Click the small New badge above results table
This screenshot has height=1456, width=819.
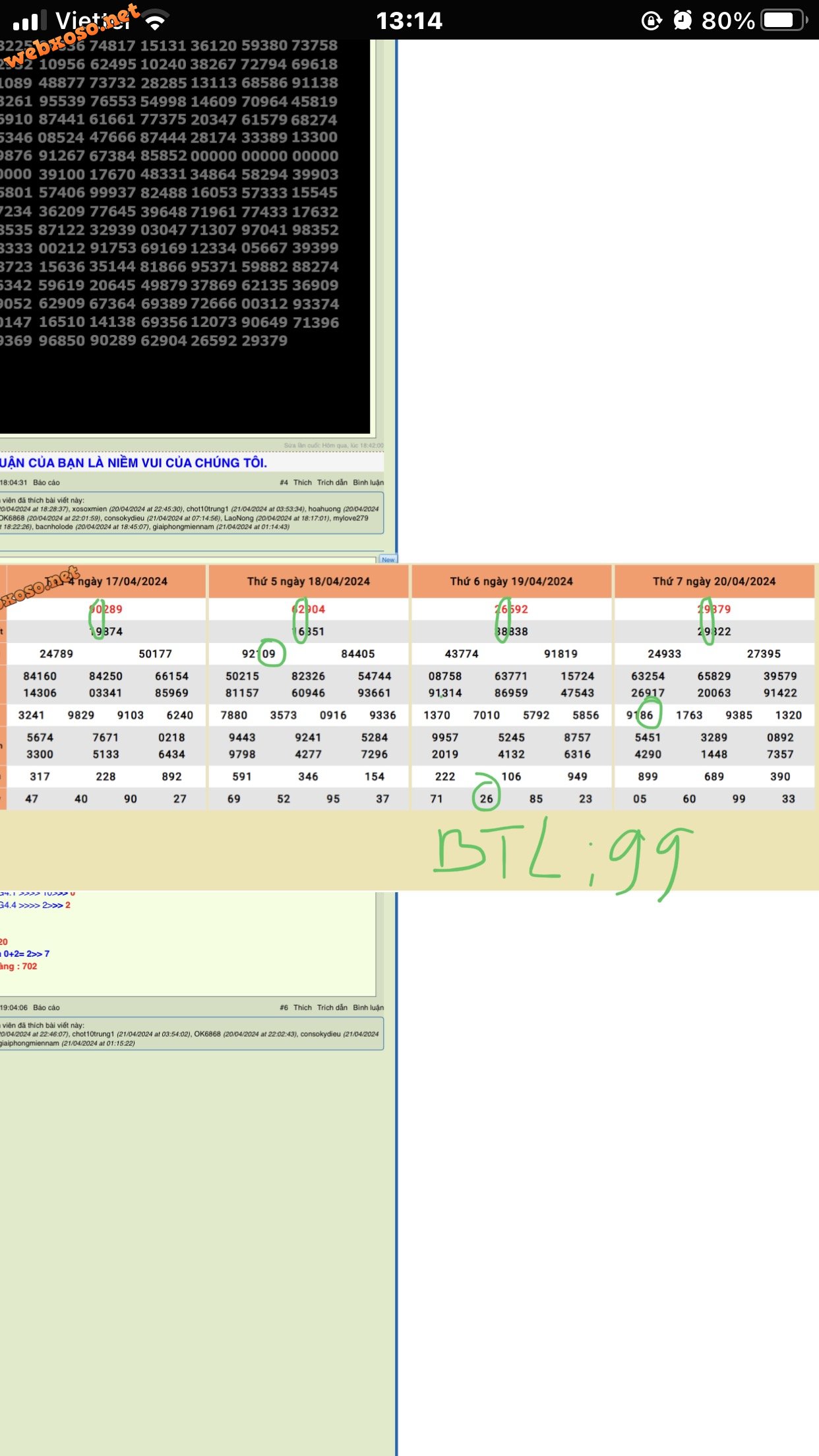point(388,559)
